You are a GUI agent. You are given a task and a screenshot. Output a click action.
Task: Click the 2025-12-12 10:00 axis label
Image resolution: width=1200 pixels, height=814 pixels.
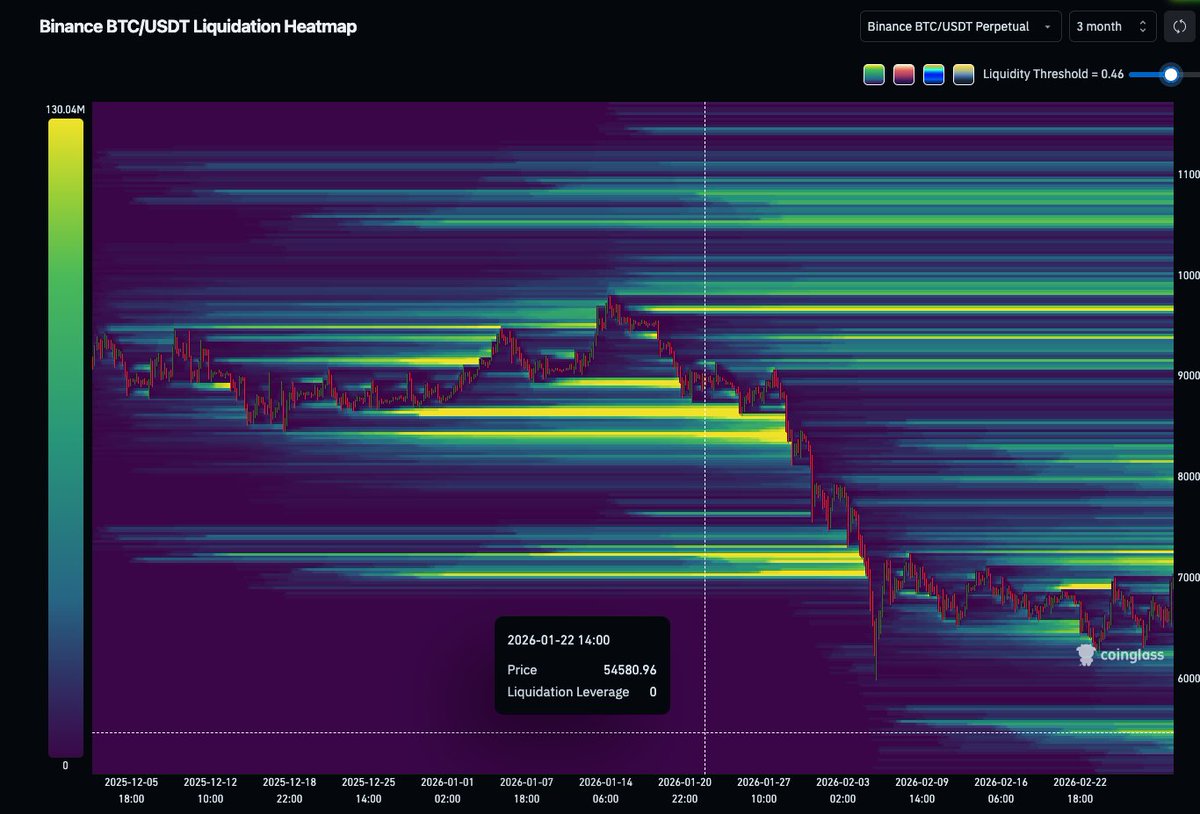(210, 791)
